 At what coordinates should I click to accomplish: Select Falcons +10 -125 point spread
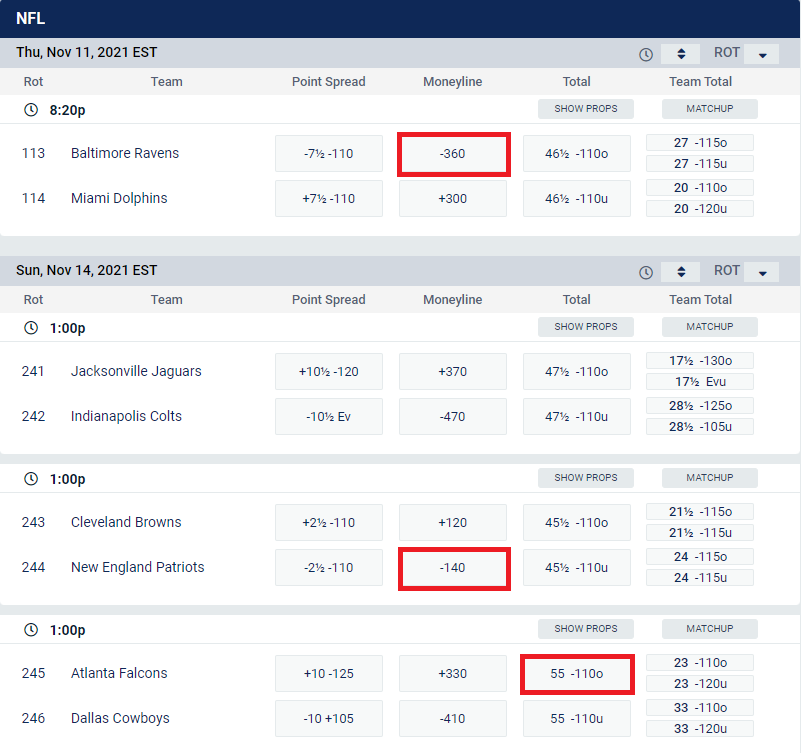(328, 674)
